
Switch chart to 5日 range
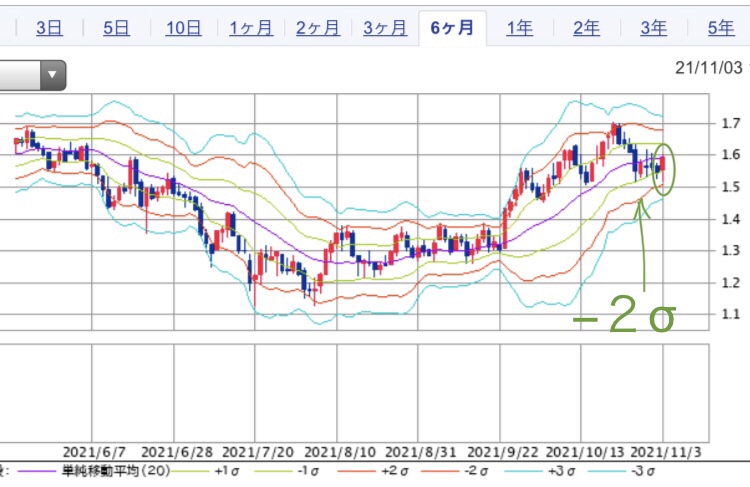[x=116, y=28]
